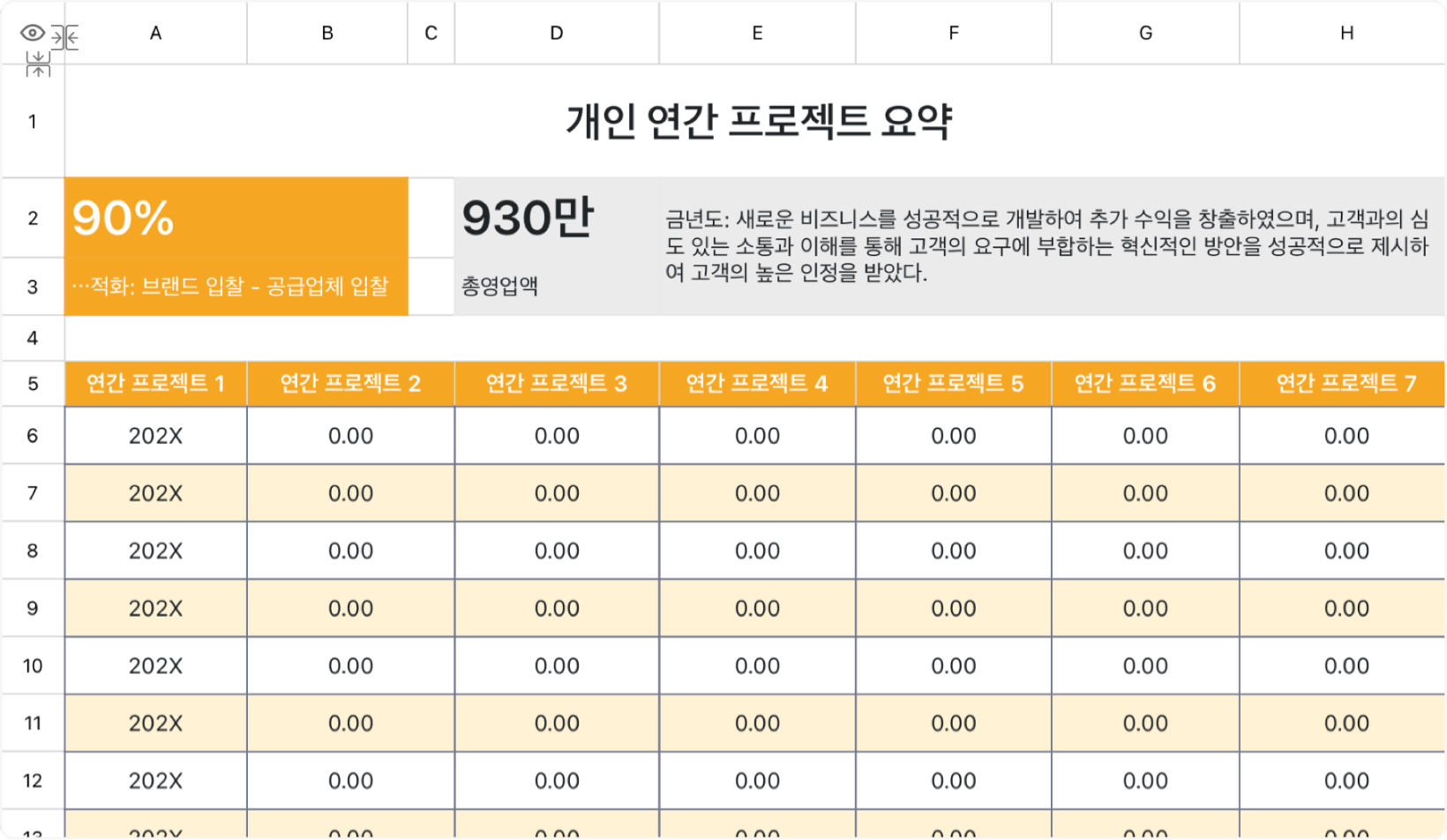Select row 3 header
Image resolution: width=1447 pixels, height=840 pixels.
[x=33, y=287]
